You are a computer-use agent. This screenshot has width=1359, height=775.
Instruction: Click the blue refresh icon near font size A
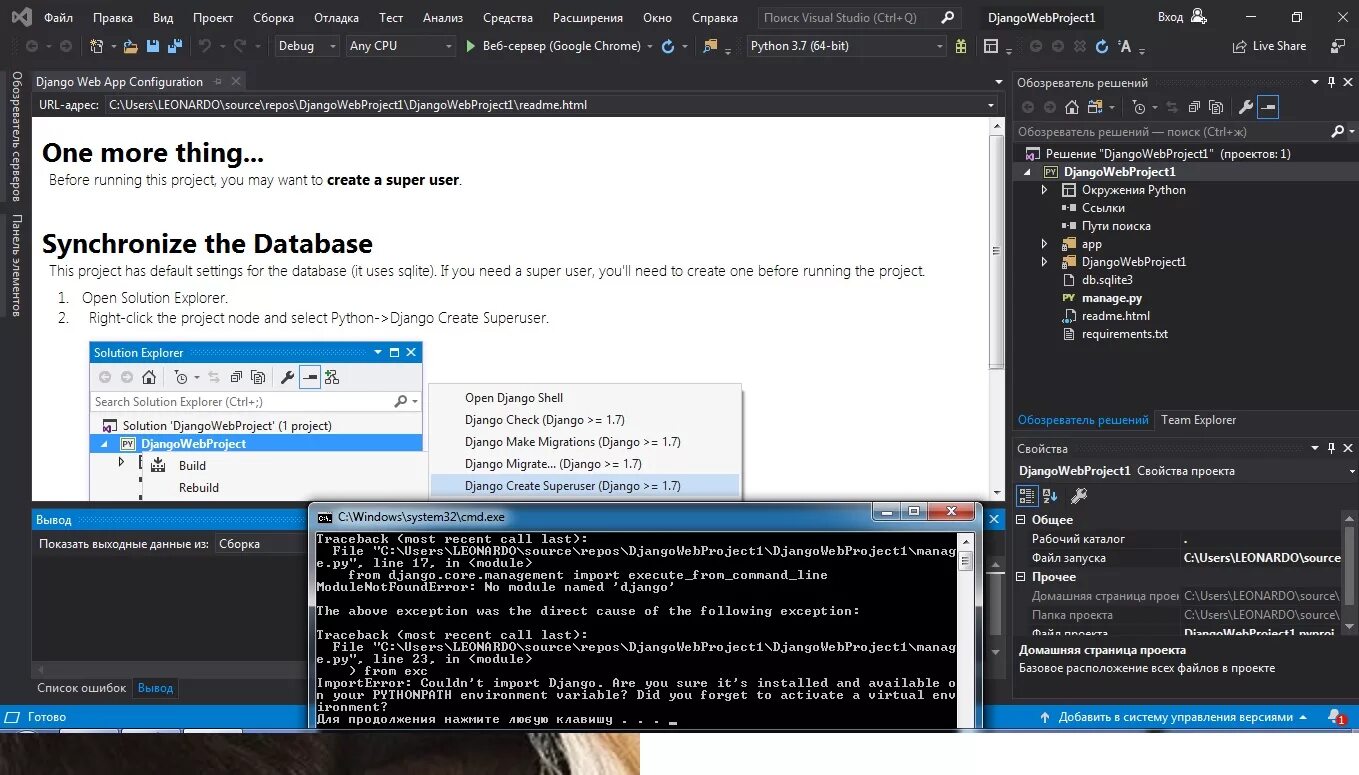point(1102,46)
